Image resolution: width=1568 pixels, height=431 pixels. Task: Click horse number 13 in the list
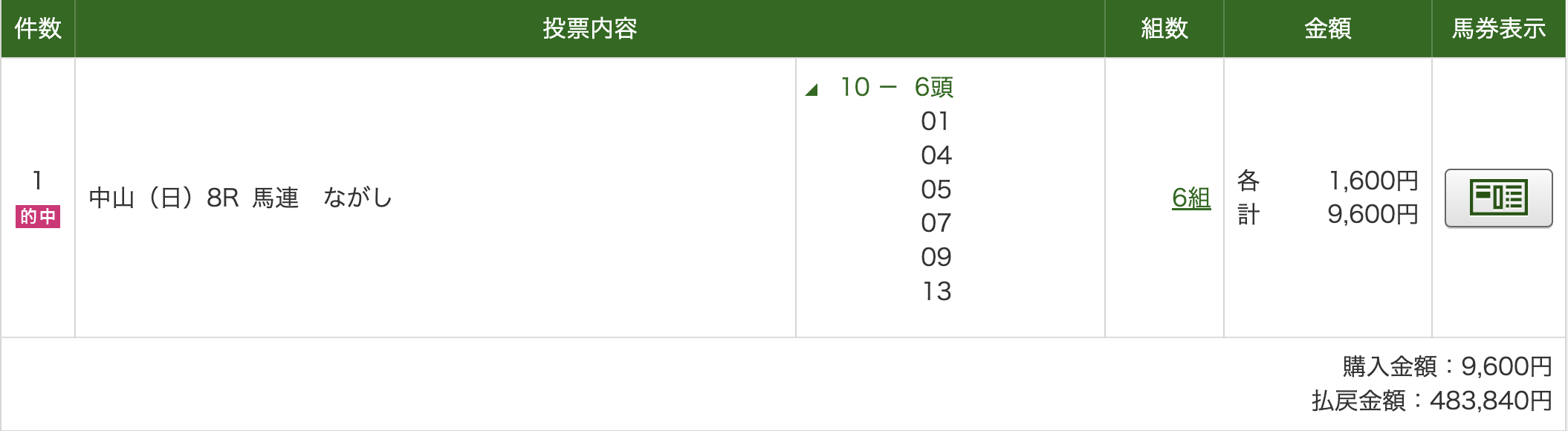click(x=936, y=291)
